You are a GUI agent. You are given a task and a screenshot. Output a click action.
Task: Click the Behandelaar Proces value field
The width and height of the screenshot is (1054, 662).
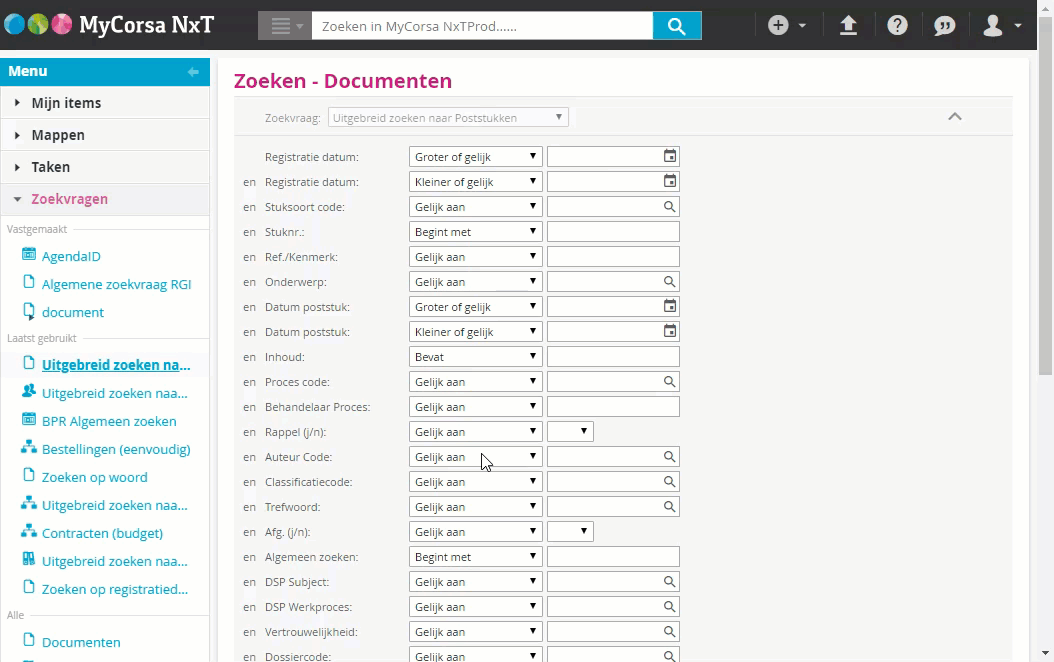click(613, 407)
